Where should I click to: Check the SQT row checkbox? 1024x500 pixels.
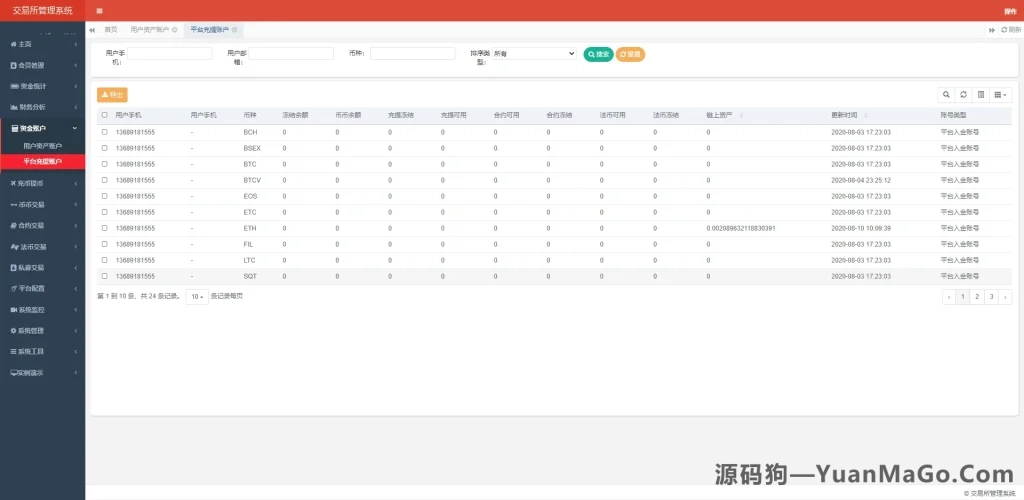(104, 276)
